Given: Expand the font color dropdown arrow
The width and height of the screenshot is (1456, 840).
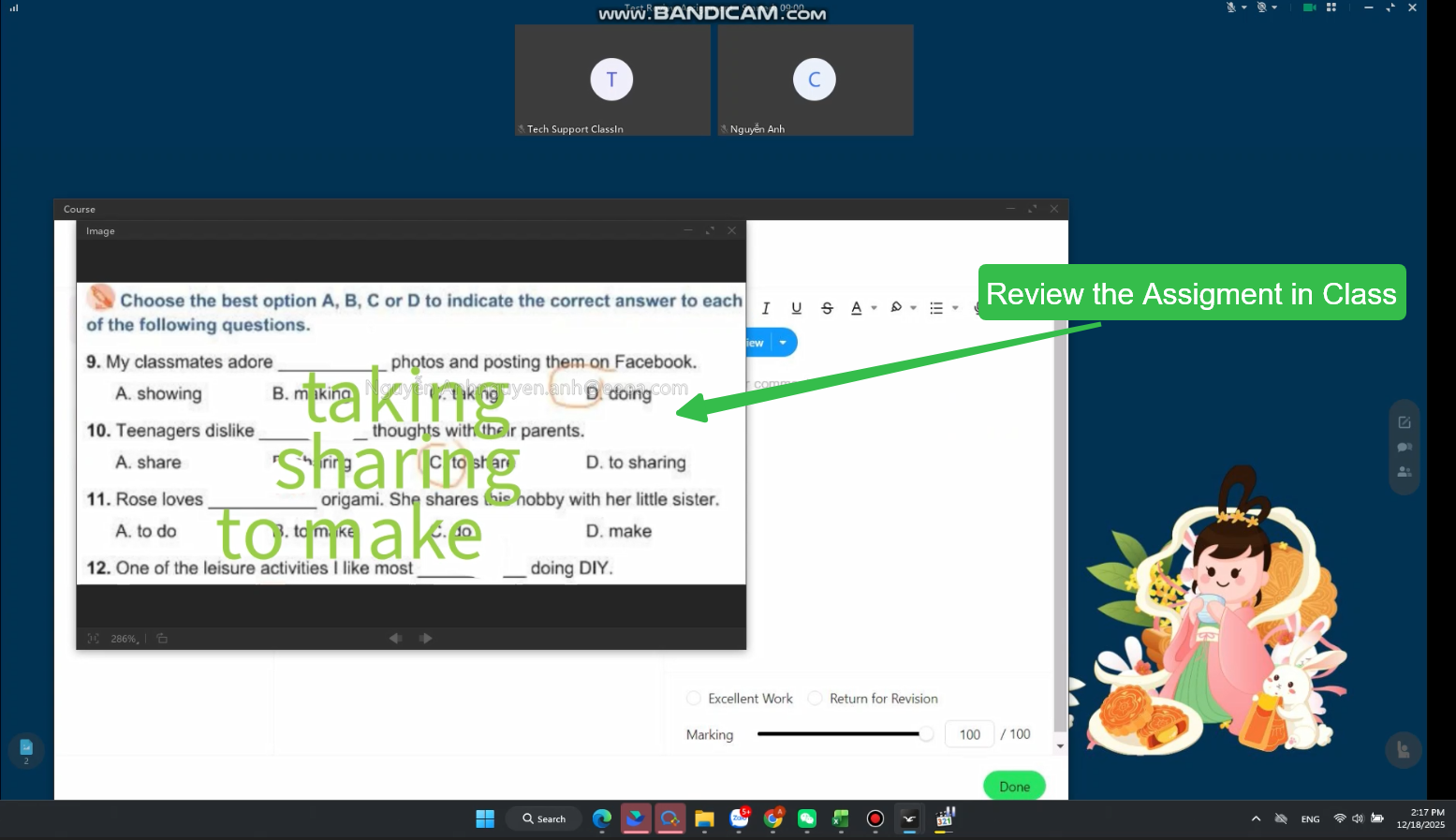Looking at the screenshot, I should (x=875, y=308).
